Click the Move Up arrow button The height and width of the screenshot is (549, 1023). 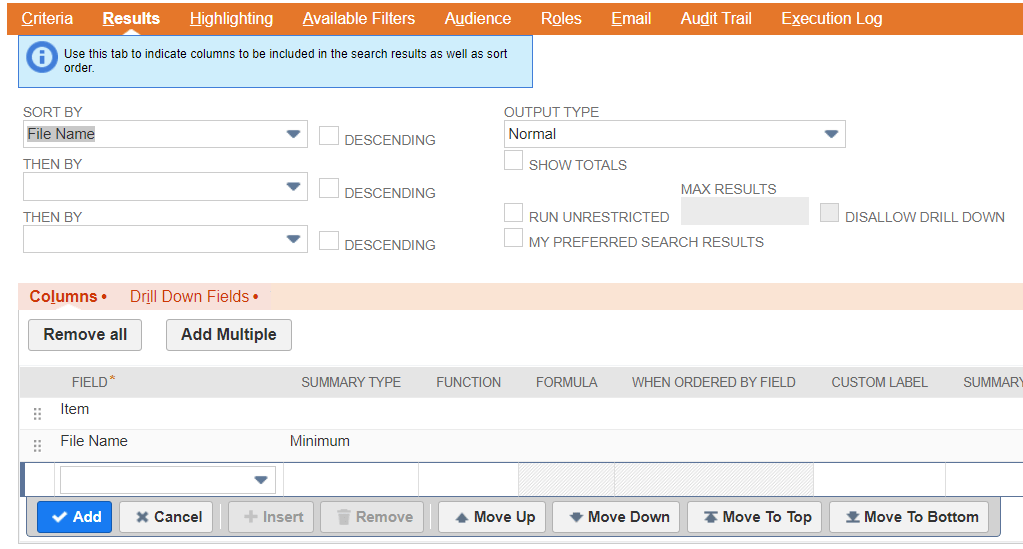click(494, 517)
